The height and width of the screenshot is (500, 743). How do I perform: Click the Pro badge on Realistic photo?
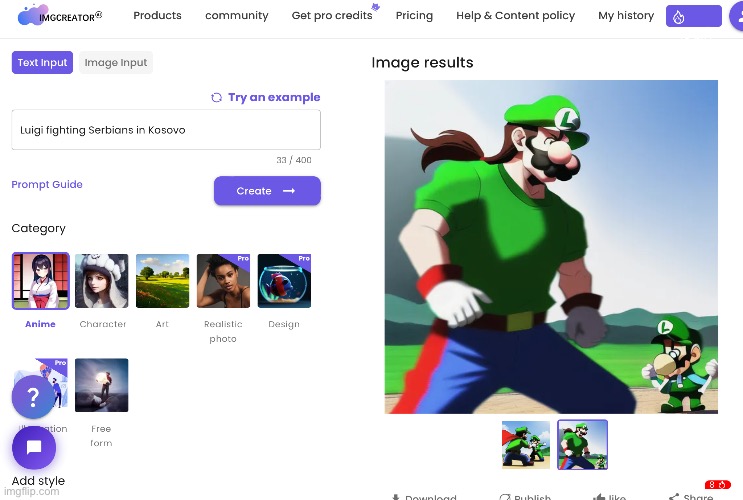coord(243,258)
